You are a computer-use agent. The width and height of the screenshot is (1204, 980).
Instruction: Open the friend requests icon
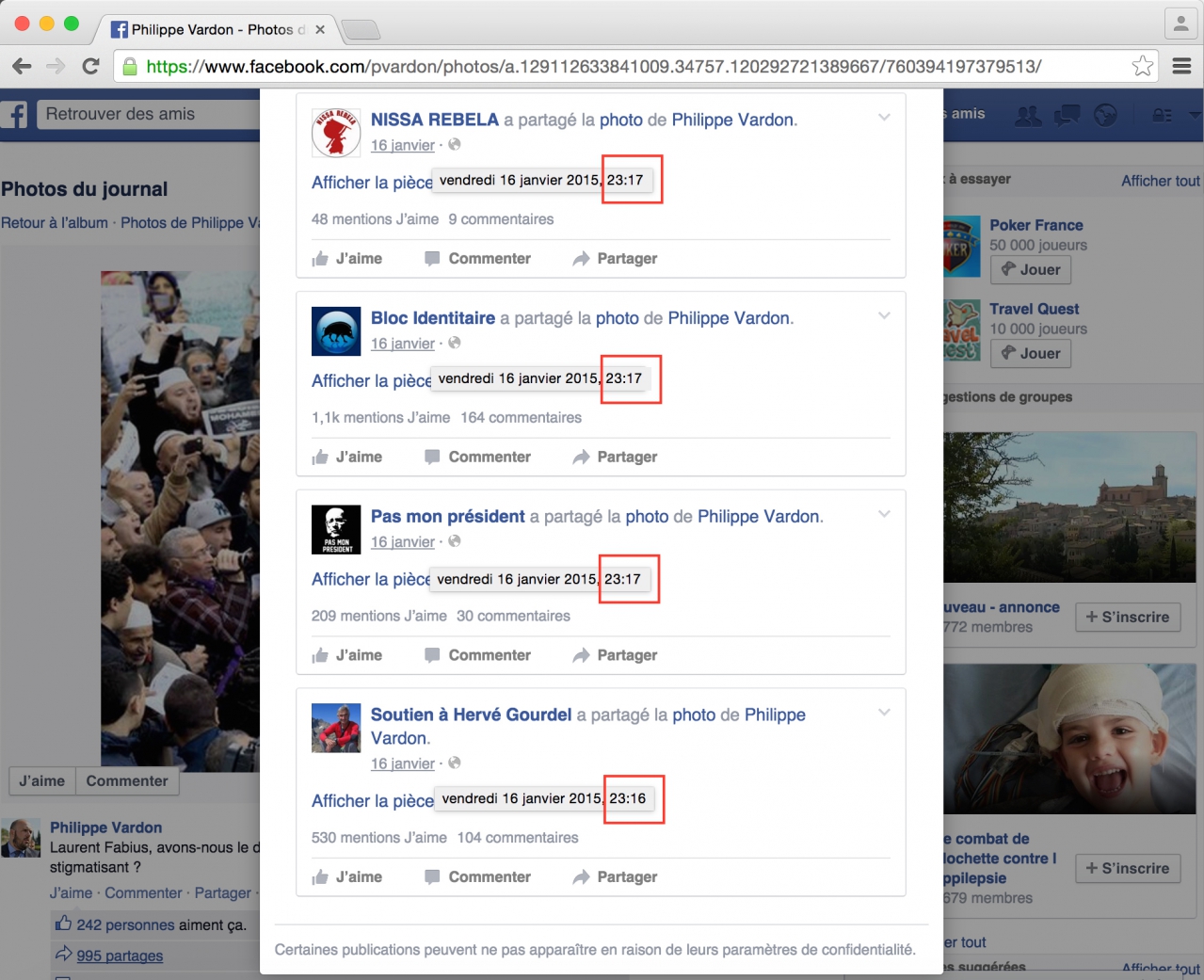point(1028,115)
